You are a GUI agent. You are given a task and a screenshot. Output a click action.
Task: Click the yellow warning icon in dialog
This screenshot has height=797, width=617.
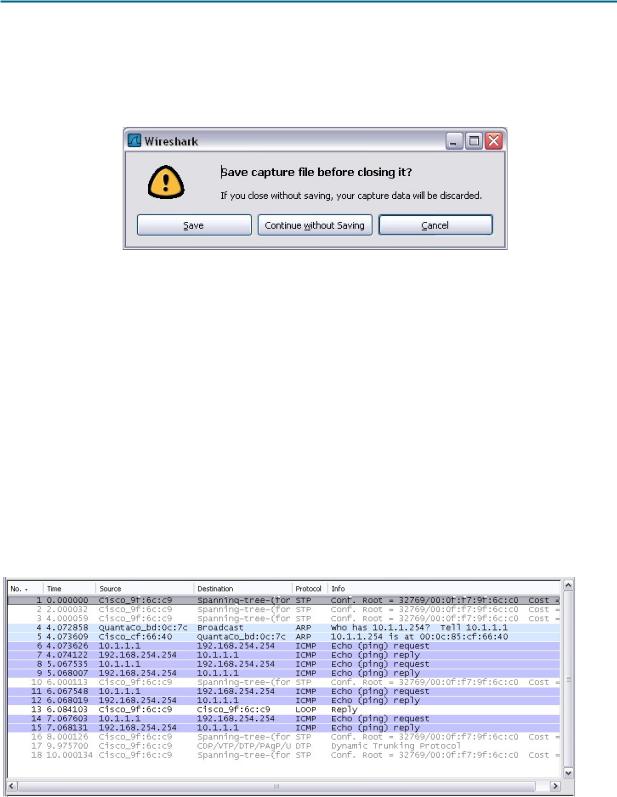tap(166, 182)
